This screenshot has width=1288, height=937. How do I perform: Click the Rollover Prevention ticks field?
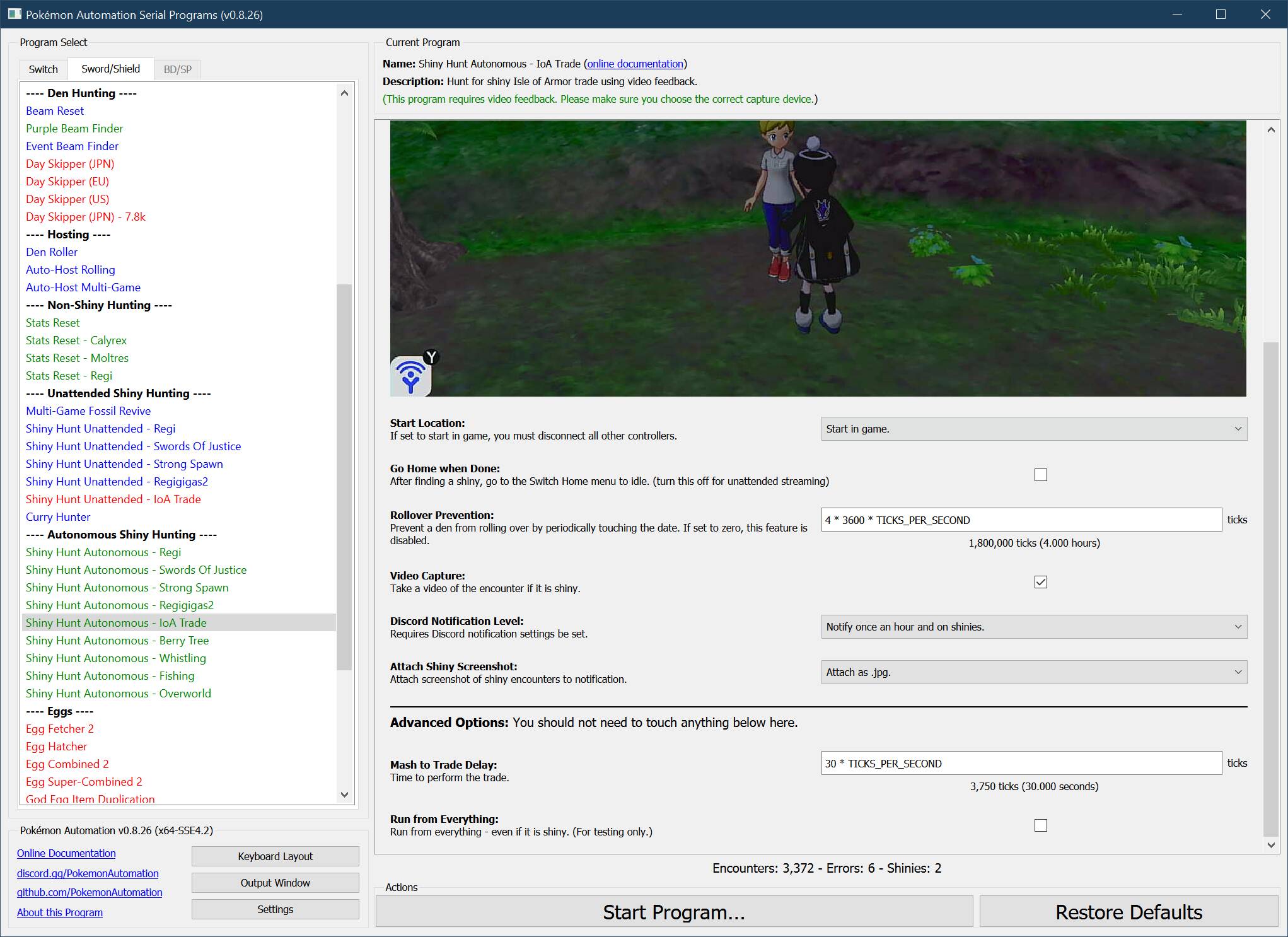1021,520
